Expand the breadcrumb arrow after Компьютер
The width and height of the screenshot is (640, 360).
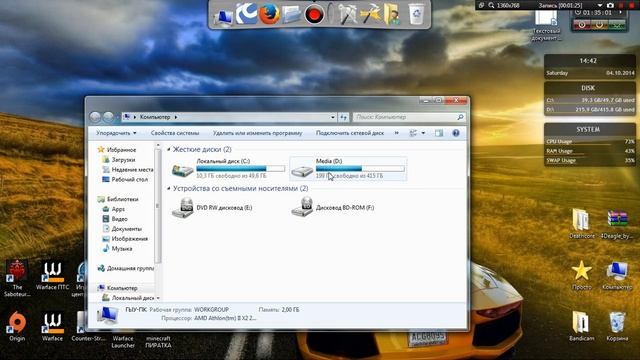pyautogui.click(x=176, y=117)
